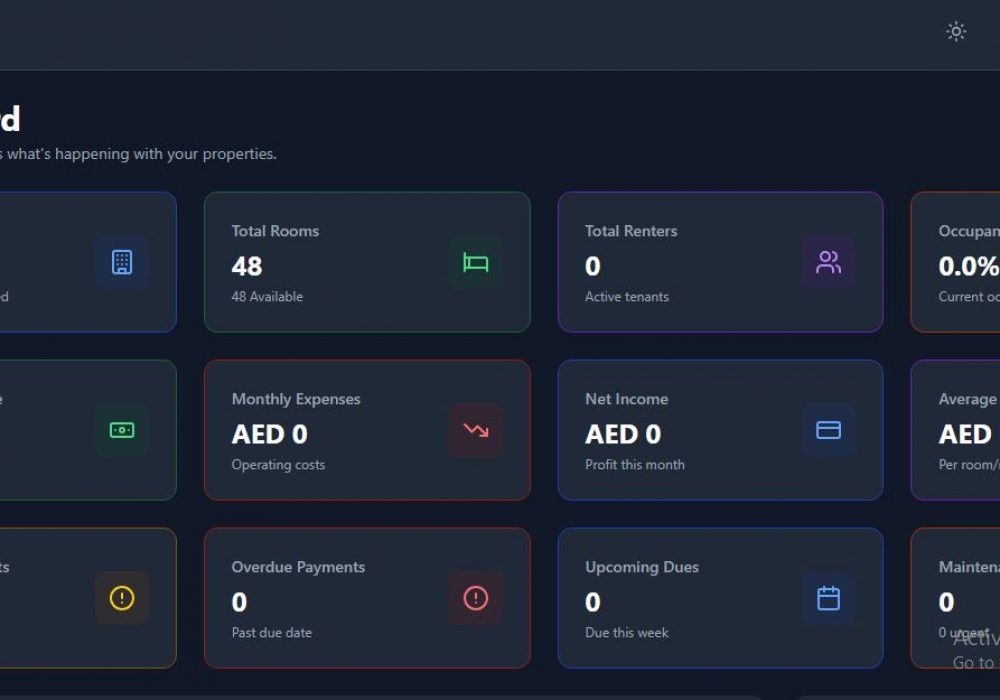1000x700 pixels.
Task: Open the Upcoming Dues heading
Action: point(642,567)
